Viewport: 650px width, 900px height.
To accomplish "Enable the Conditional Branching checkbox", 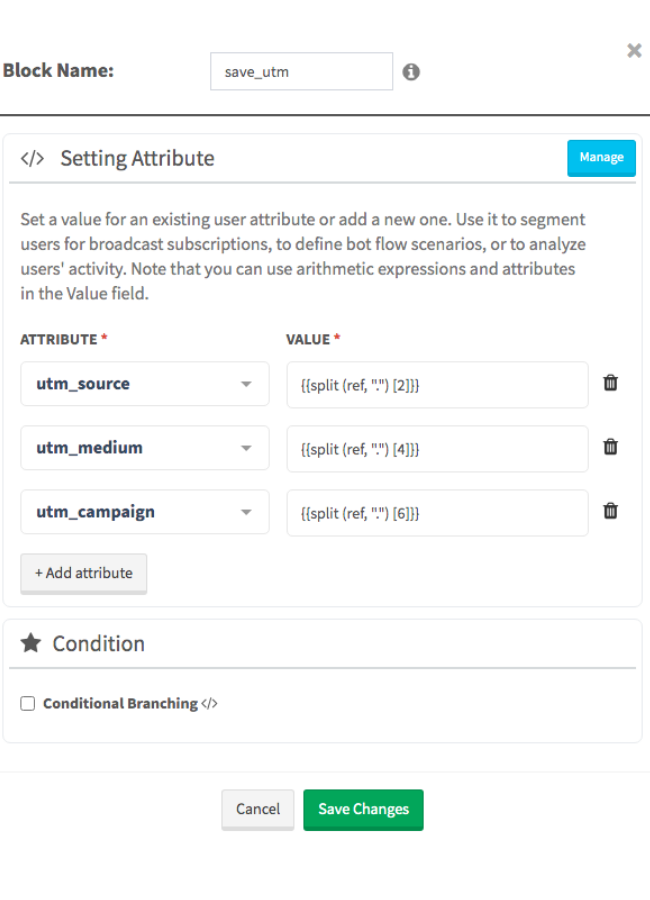I will [28, 704].
